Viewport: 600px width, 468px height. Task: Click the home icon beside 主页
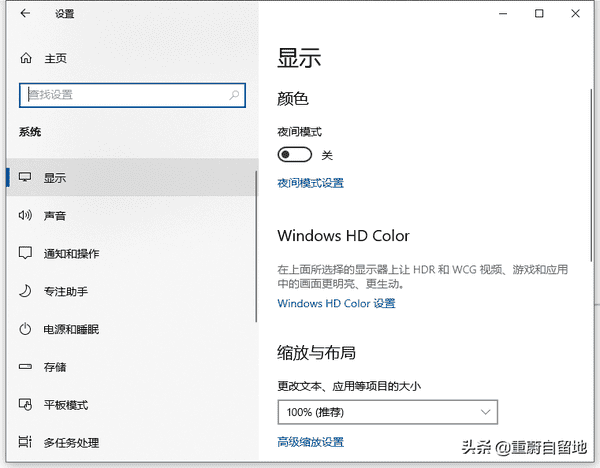[26, 58]
